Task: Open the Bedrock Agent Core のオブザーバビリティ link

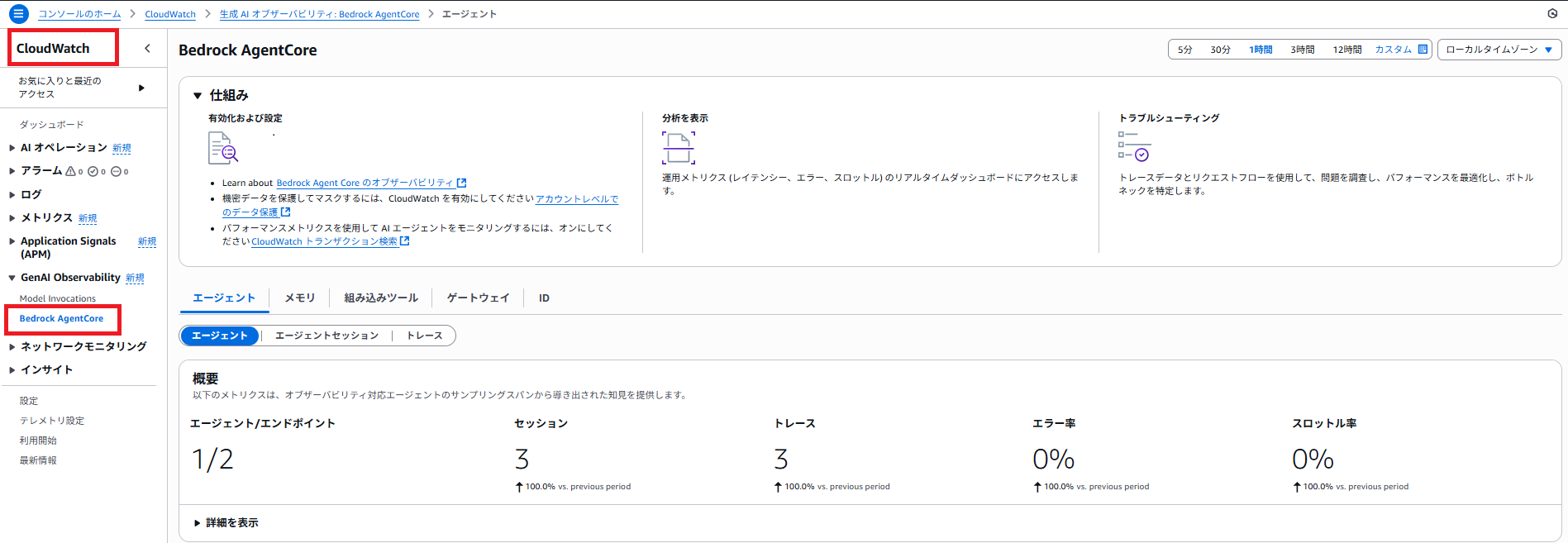Action: (365, 183)
